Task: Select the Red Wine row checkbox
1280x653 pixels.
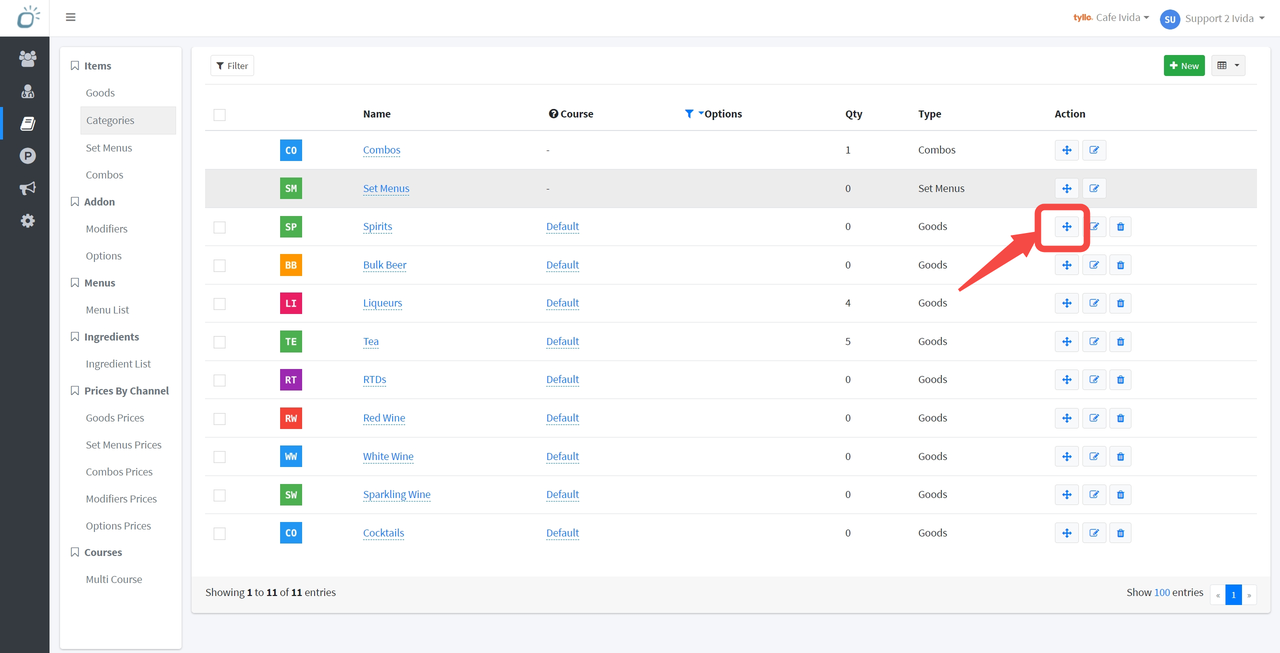Action: pos(219,419)
